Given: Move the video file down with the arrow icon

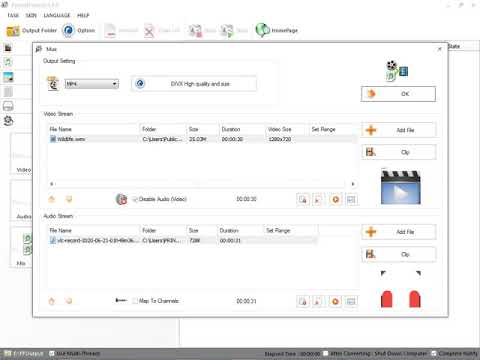Looking at the screenshot, I should 69,199.
